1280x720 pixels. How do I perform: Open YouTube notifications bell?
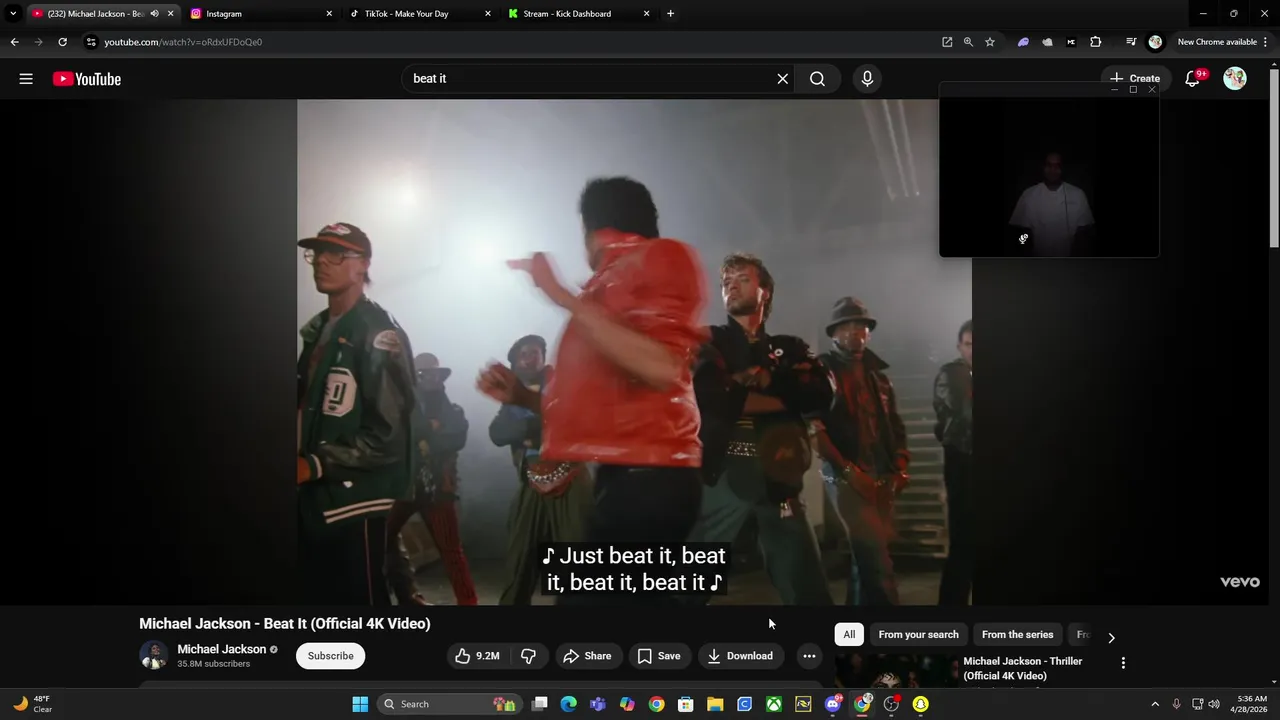1192,79
